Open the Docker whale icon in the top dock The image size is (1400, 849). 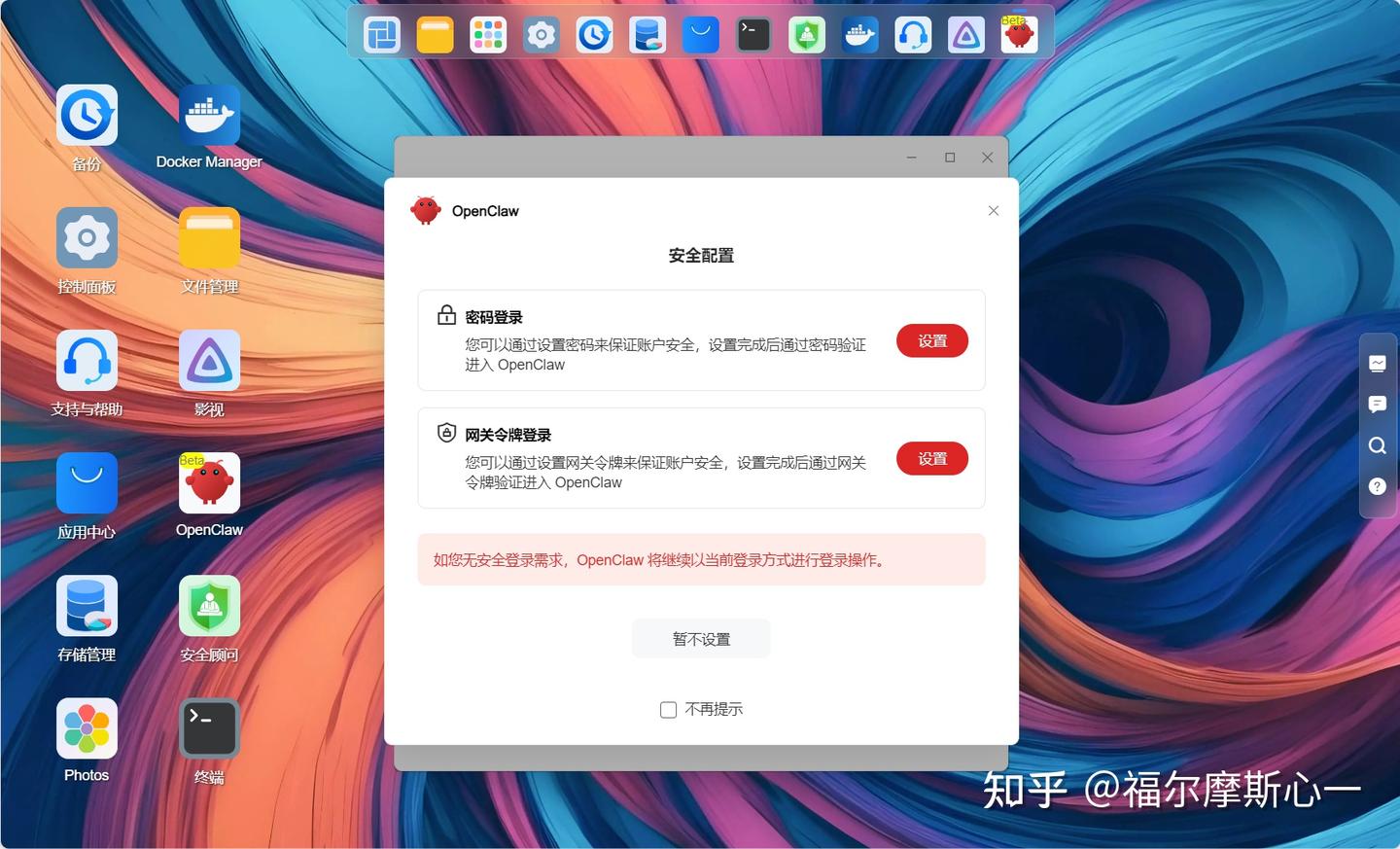(859, 35)
